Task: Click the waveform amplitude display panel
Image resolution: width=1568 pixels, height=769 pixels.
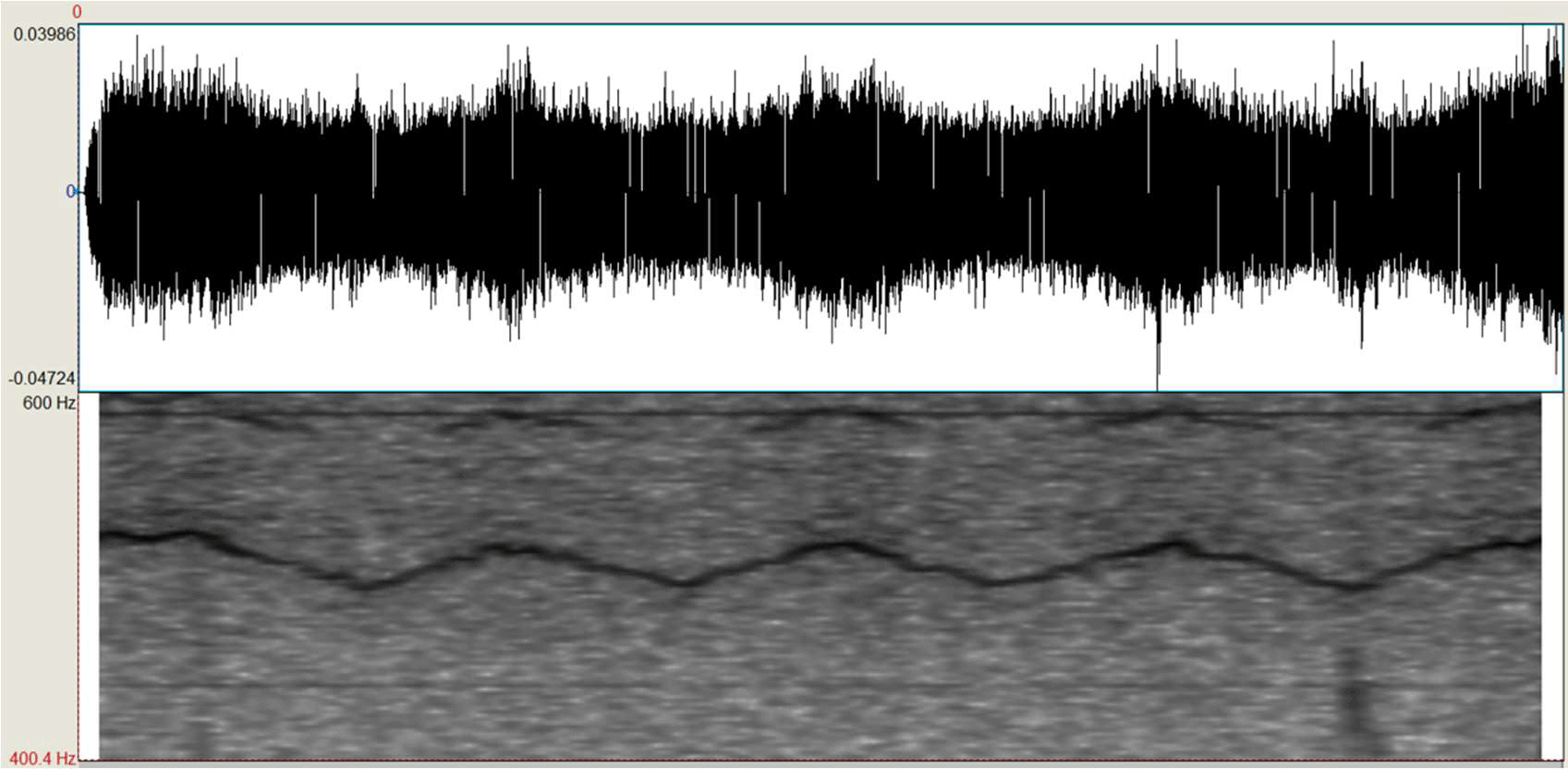Action: point(820,208)
